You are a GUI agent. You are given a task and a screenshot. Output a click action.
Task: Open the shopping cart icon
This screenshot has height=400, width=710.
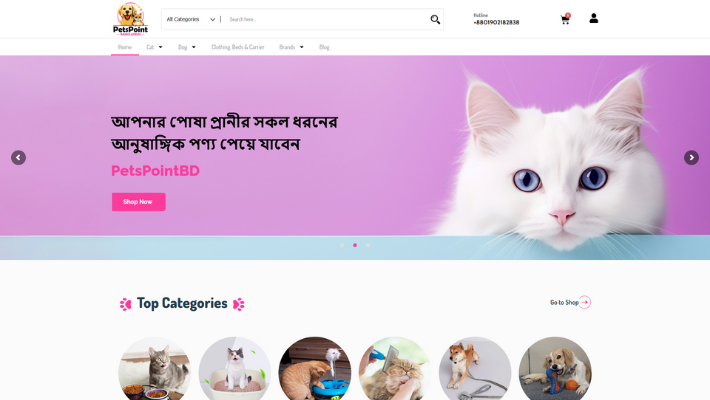pos(565,19)
